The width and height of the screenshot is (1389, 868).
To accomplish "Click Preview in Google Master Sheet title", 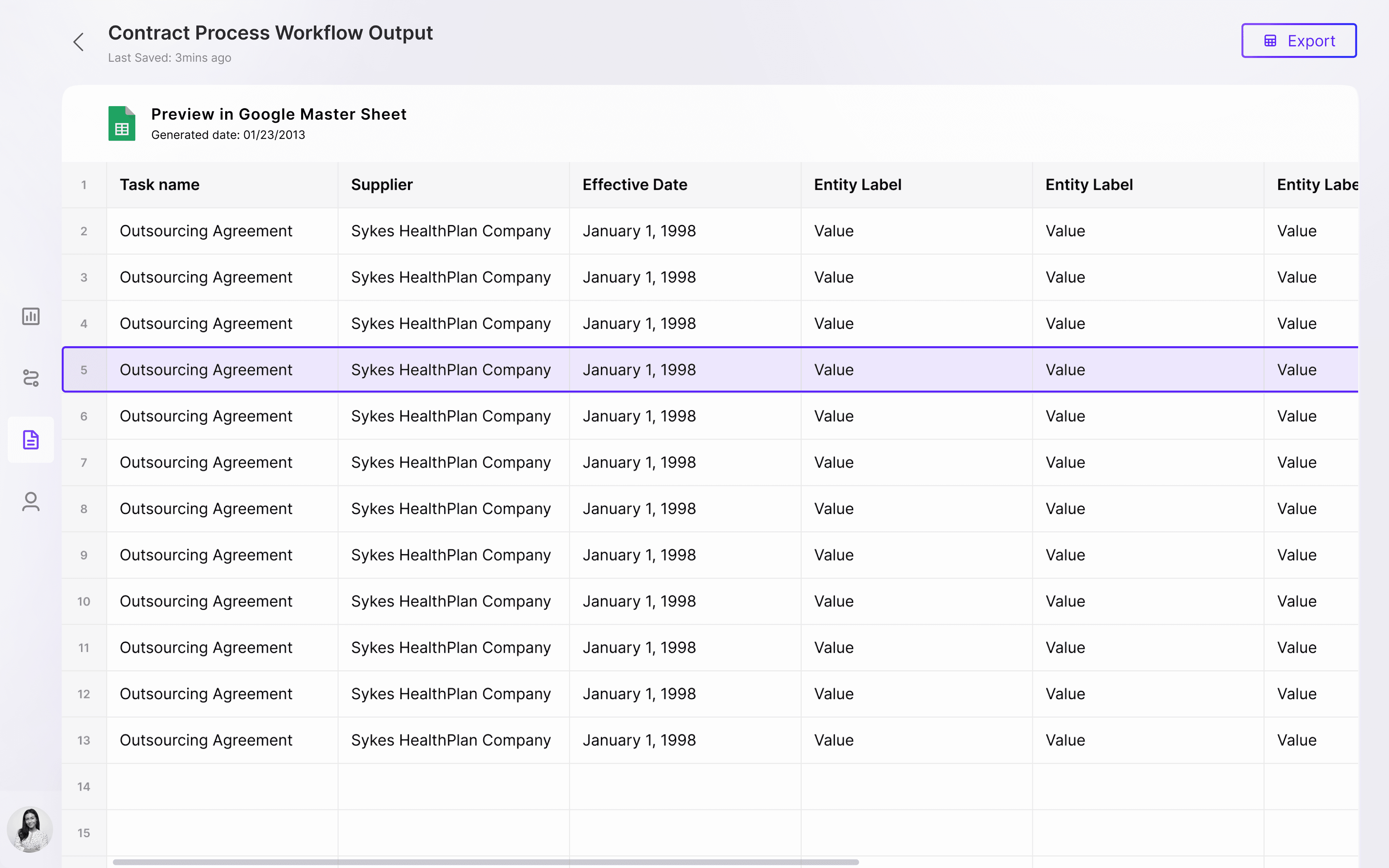I will pyautogui.click(x=278, y=114).
